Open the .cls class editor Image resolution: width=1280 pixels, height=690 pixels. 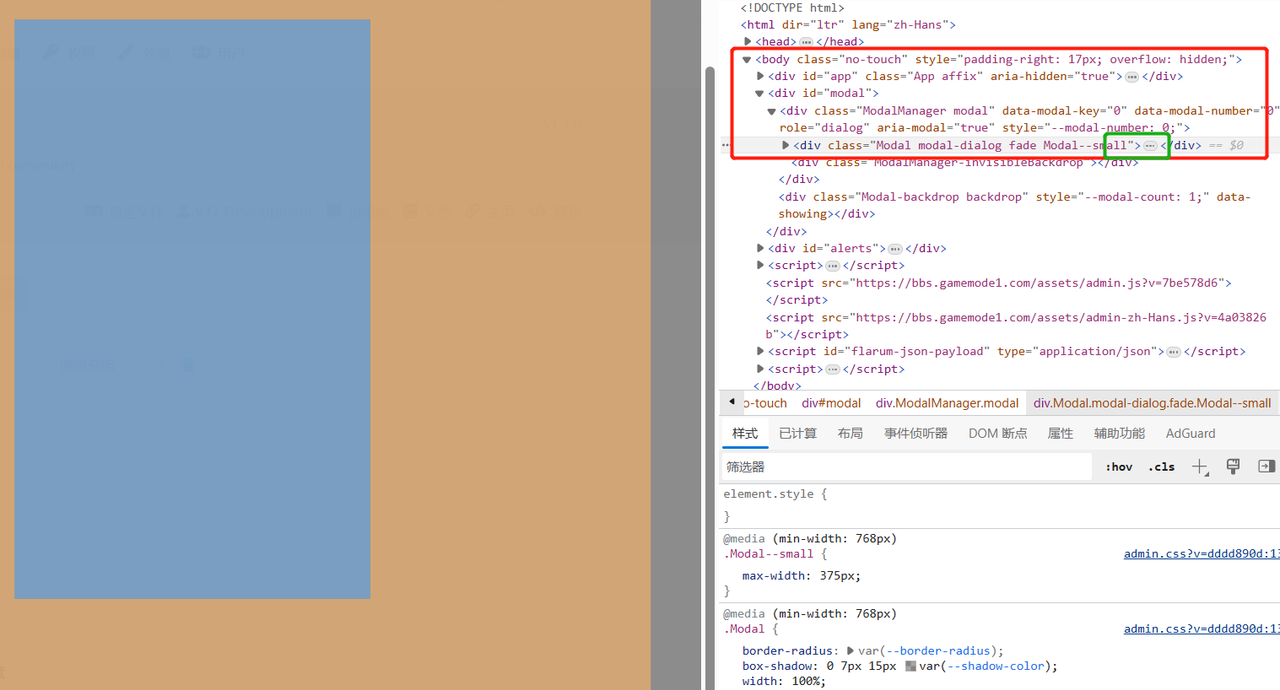tap(1161, 467)
